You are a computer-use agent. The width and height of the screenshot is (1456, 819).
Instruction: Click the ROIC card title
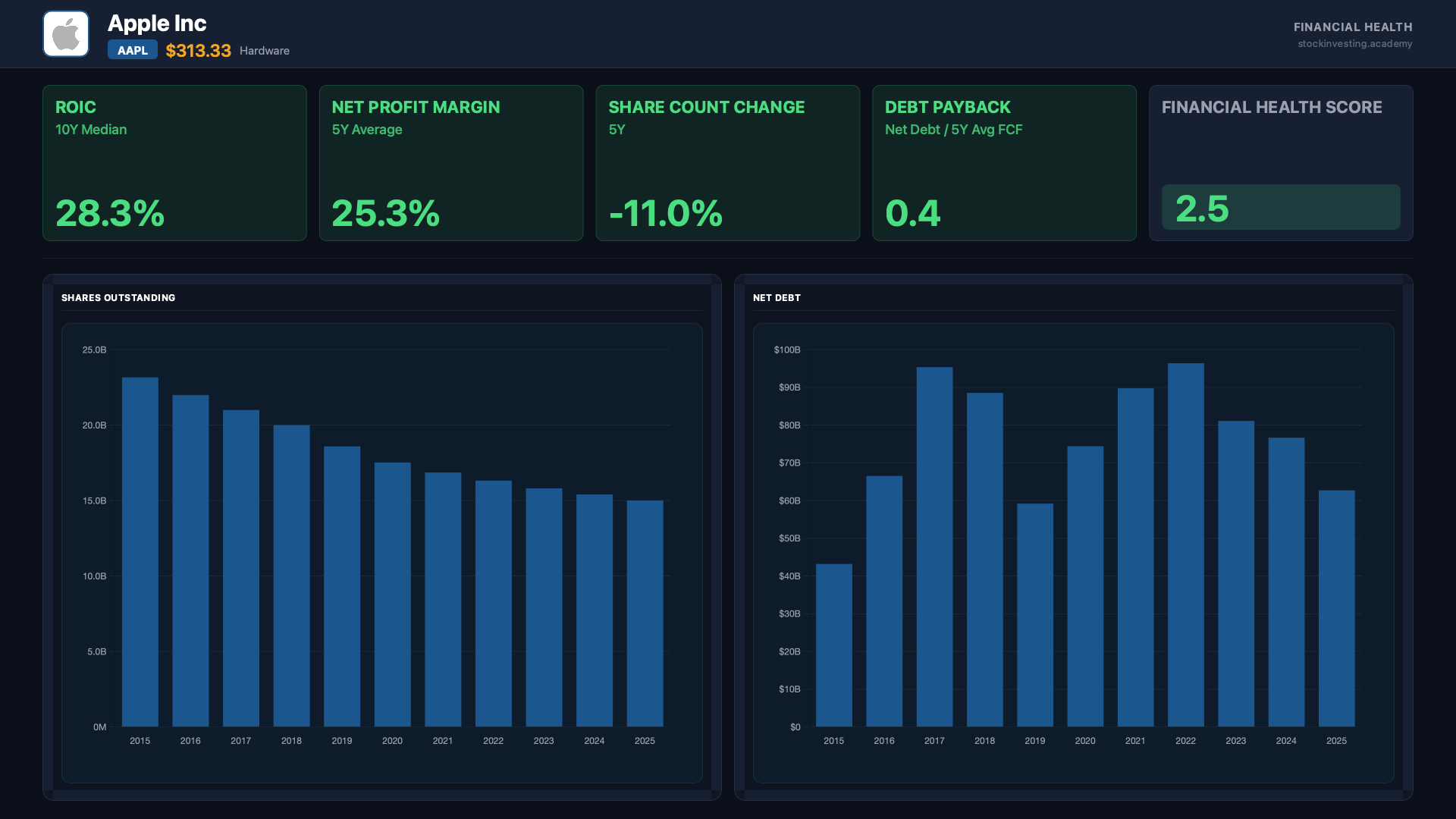pyautogui.click(x=76, y=107)
